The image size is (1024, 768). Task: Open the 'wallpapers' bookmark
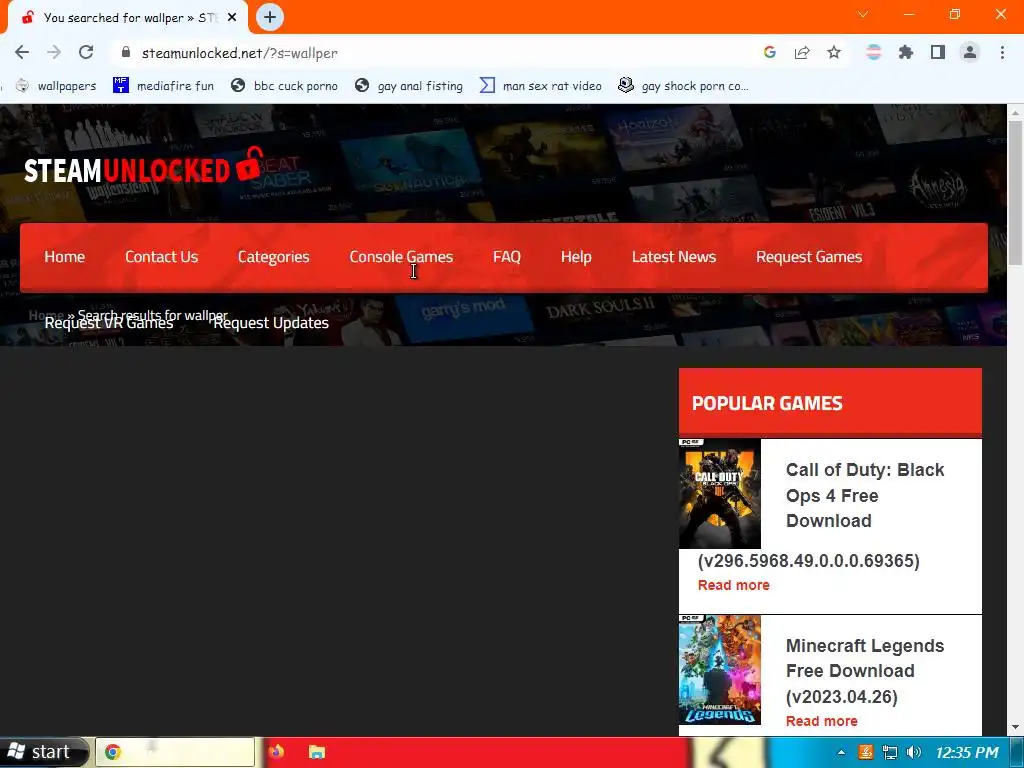tap(56, 86)
